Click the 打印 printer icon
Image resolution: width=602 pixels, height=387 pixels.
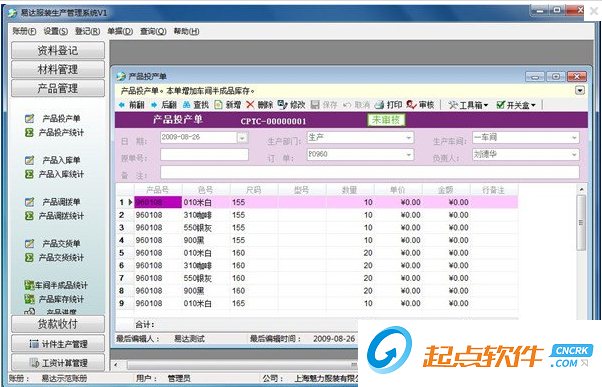379,105
